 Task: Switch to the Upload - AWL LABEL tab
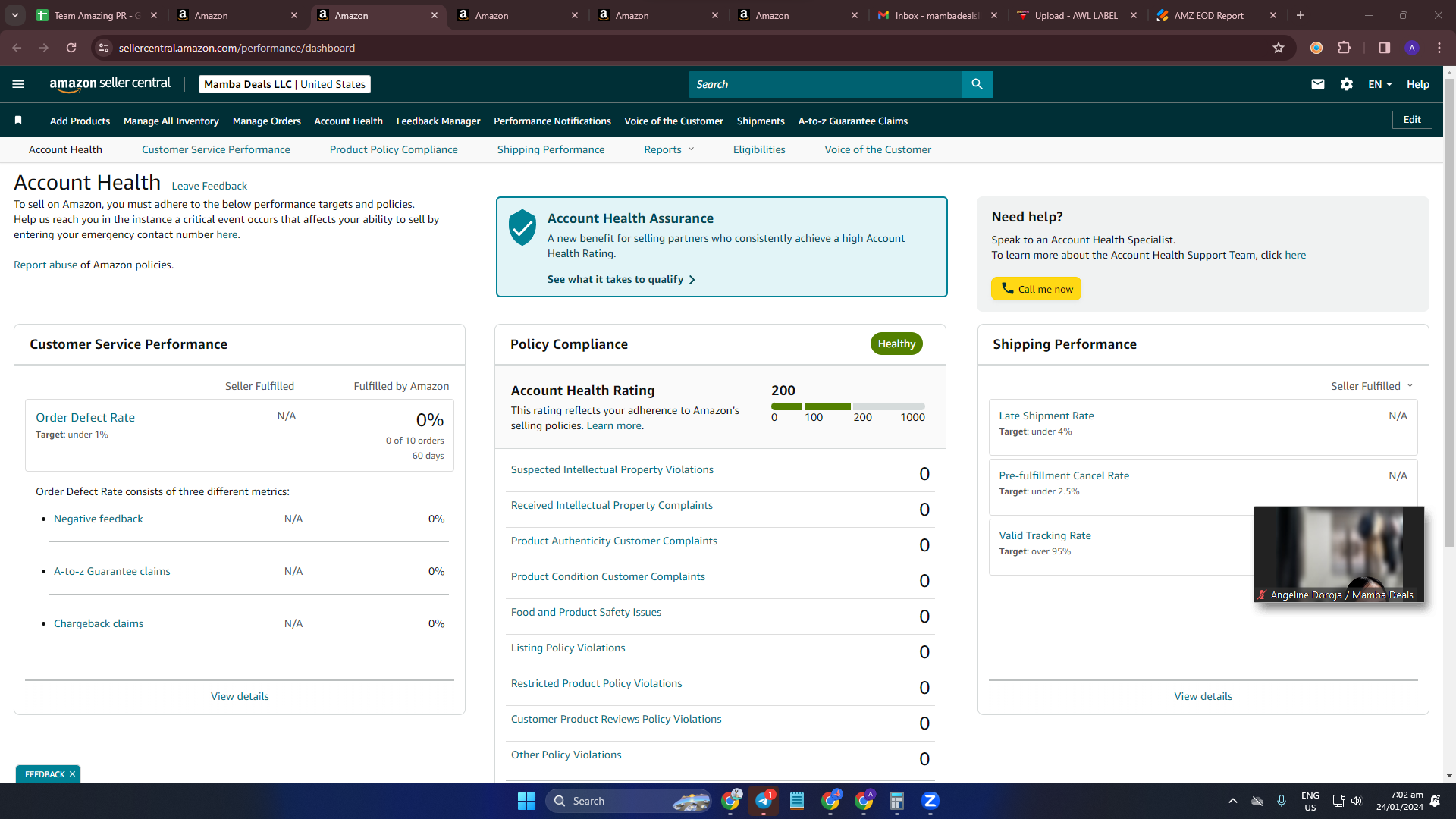[1077, 15]
